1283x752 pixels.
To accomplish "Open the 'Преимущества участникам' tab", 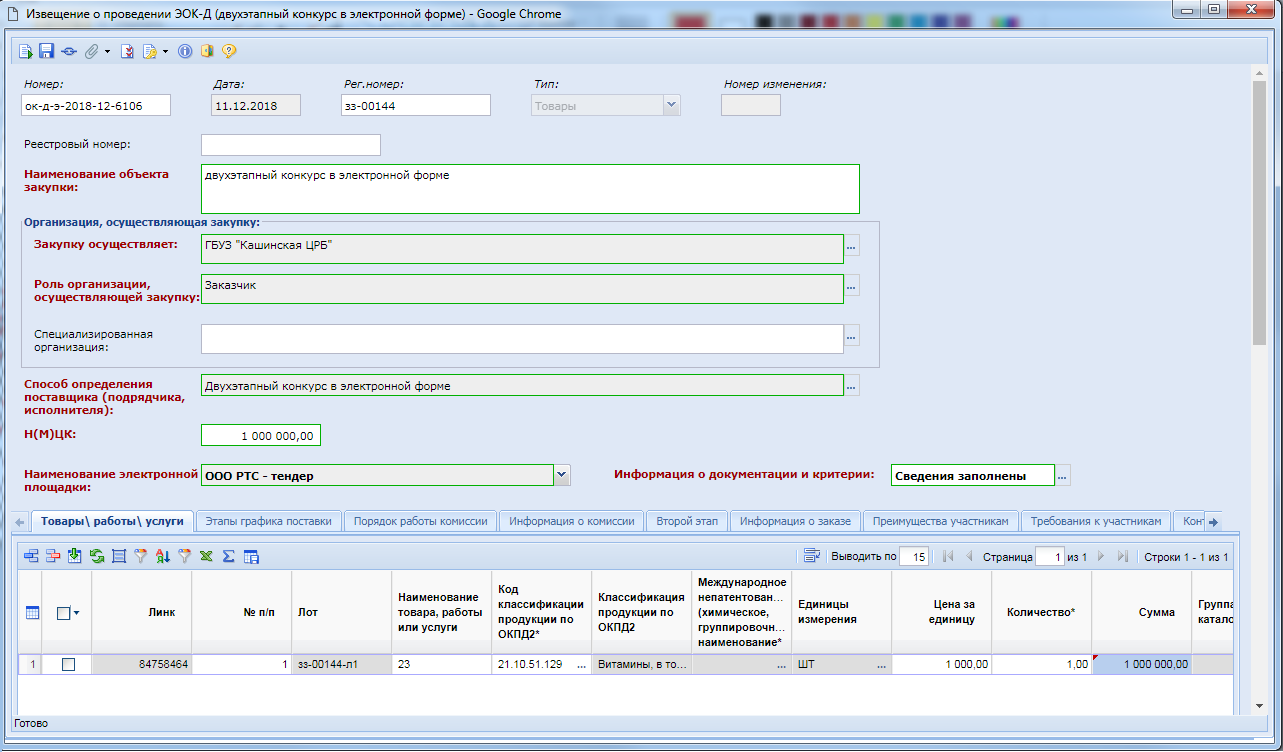I will [941, 521].
